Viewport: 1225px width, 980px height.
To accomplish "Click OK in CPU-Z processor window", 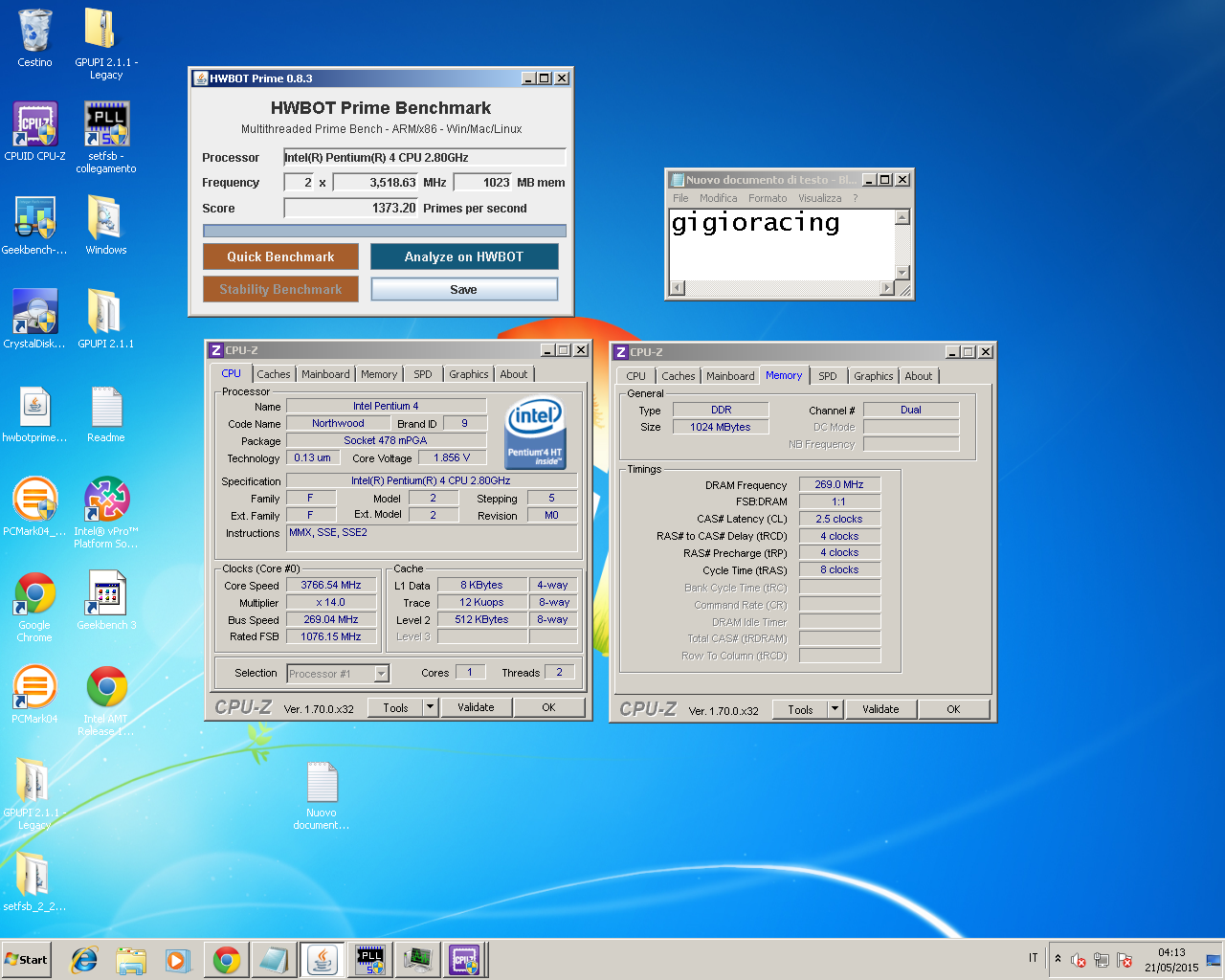I will pos(548,707).
